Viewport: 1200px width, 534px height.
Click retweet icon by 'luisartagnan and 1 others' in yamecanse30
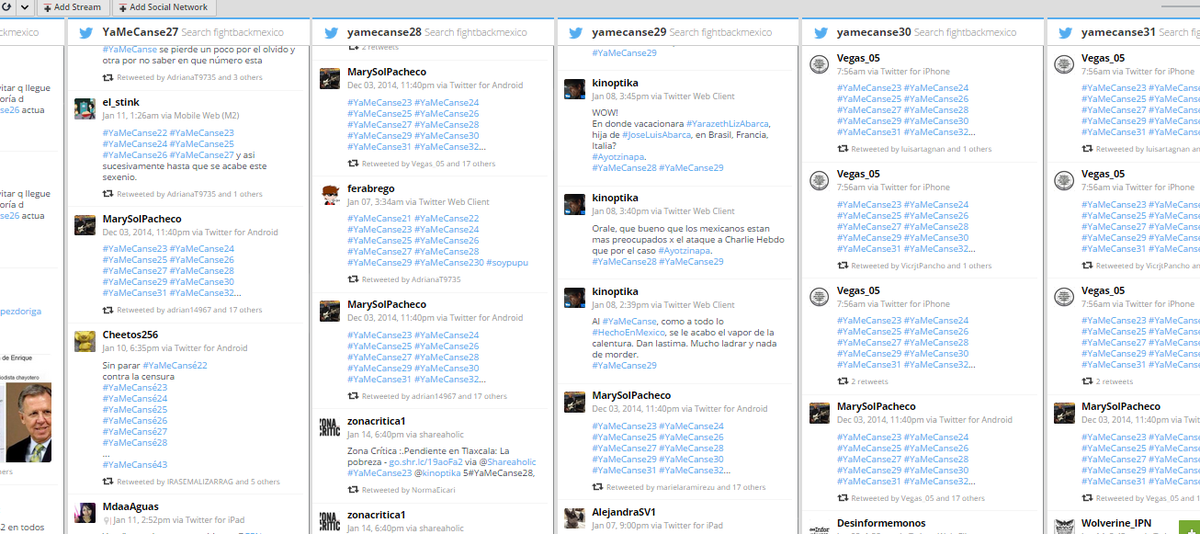(843, 149)
